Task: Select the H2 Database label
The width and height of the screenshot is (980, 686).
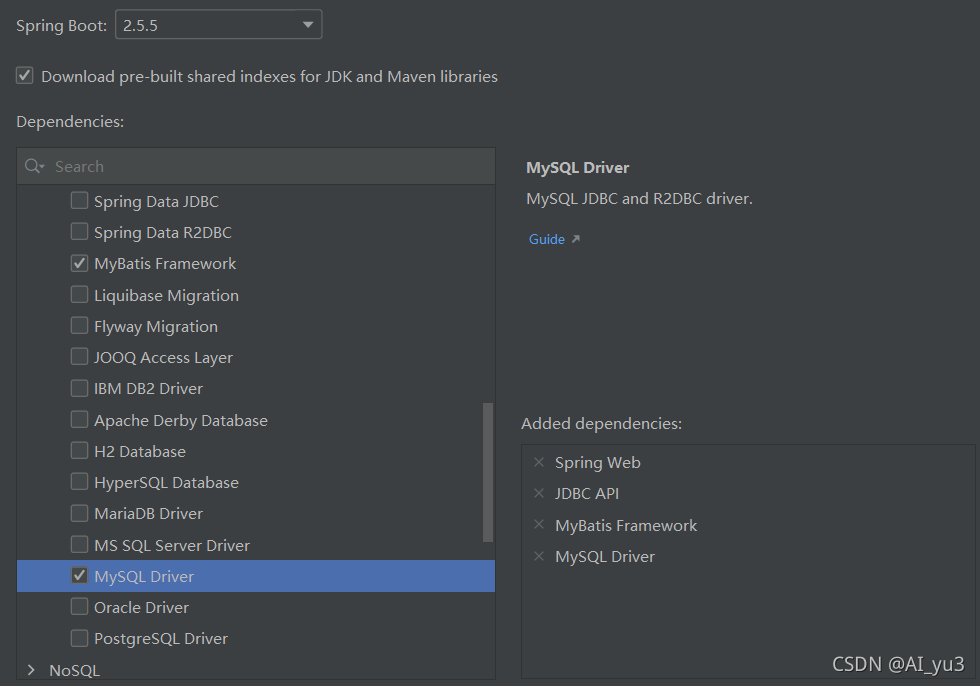Action: click(x=140, y=451)
